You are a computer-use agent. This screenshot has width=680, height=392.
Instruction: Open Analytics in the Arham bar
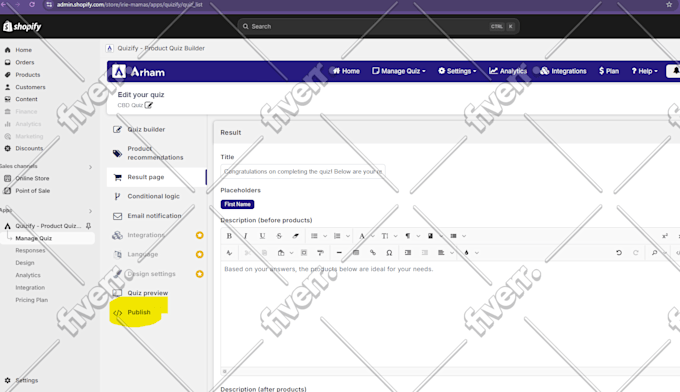(x=508, y=71)
